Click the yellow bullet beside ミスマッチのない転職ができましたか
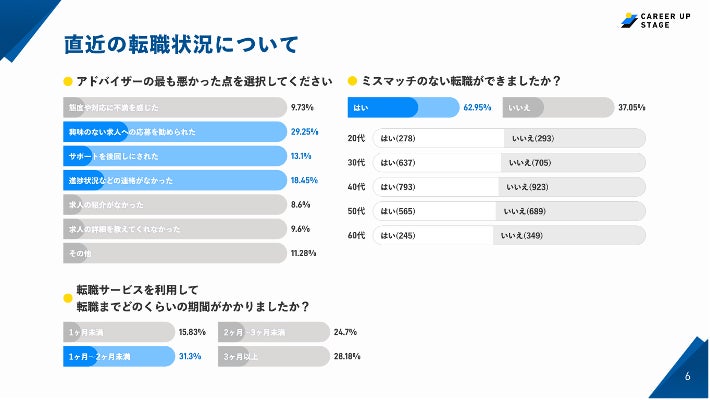The image size is (710, 400). [352, 81]
